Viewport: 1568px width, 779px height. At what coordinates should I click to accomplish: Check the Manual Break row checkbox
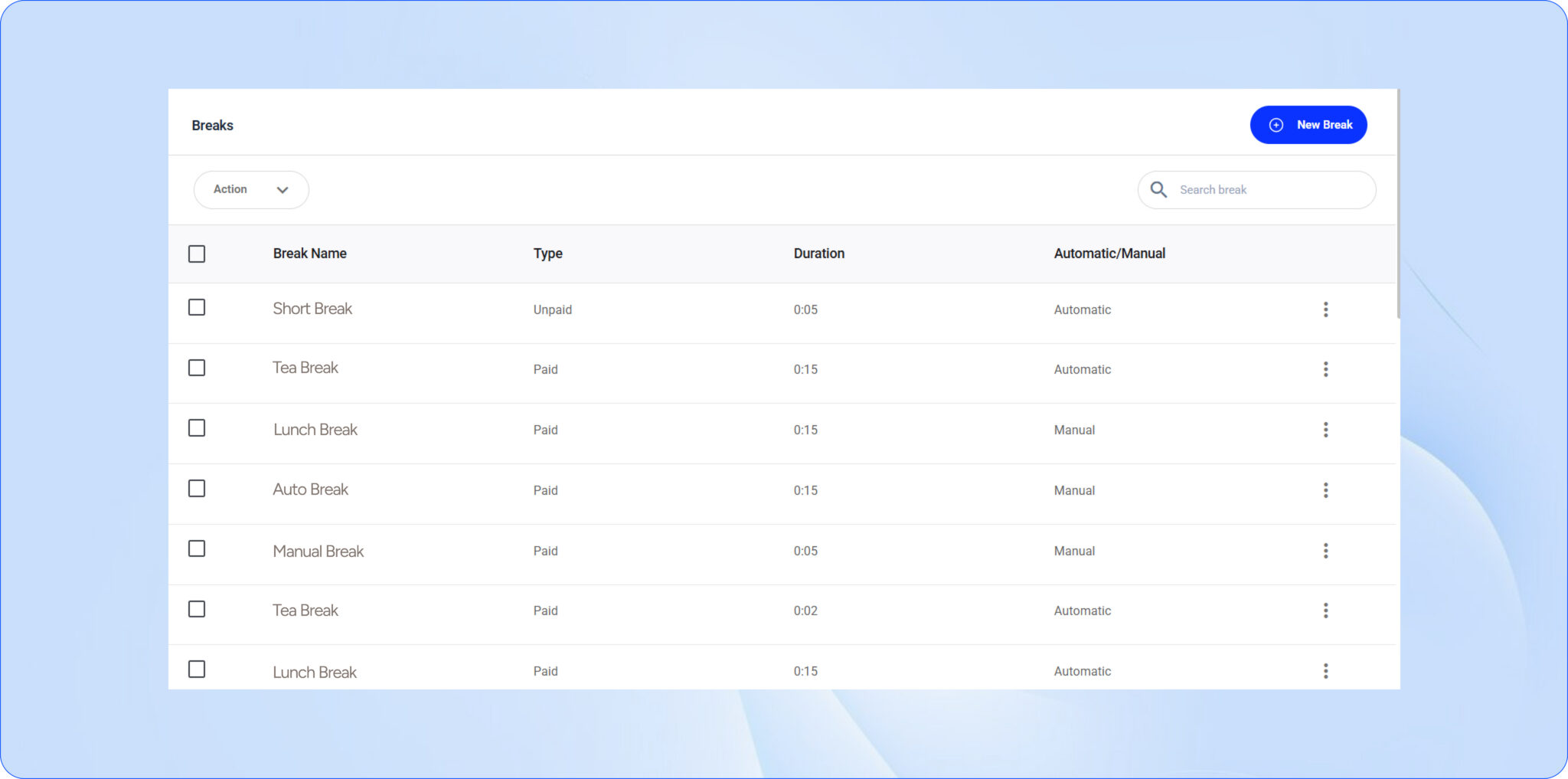pyautogui.click(x=197, y=548)
